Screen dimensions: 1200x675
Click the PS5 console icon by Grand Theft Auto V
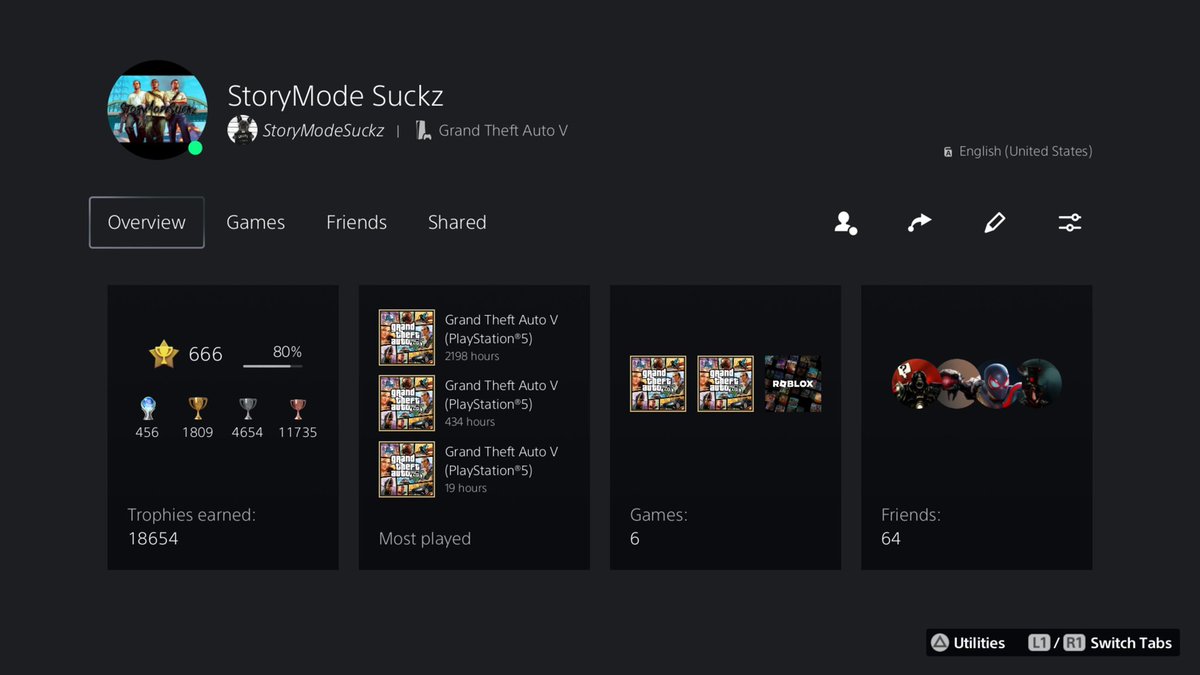point(423,130)
